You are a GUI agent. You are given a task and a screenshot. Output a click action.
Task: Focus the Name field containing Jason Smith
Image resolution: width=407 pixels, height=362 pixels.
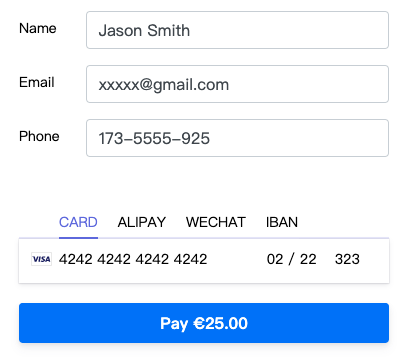point(237,30)
